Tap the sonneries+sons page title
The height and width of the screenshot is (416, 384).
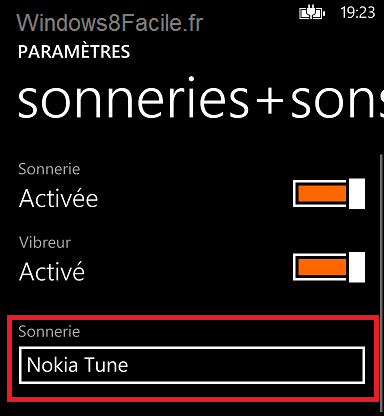tap(201, 100)
